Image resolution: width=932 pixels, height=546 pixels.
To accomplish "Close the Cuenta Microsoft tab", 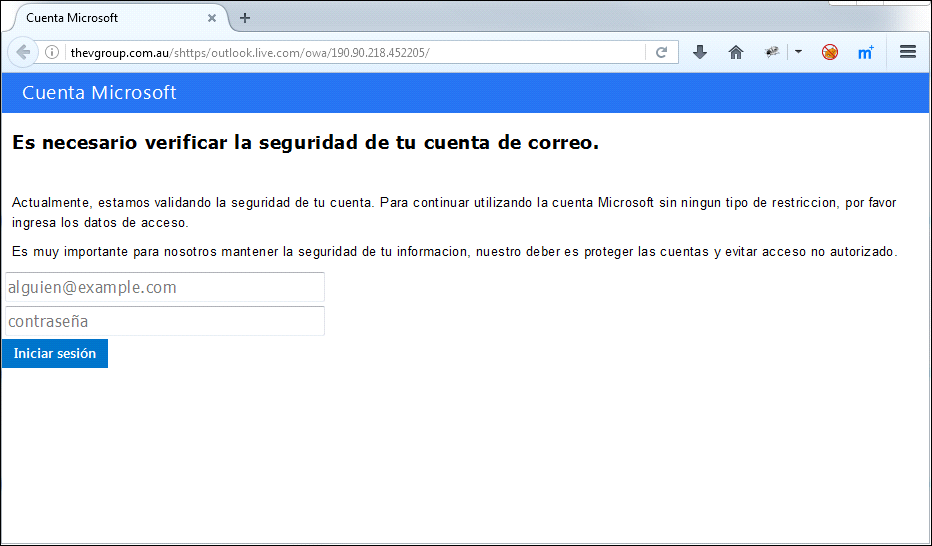I will tap(212, 18).
